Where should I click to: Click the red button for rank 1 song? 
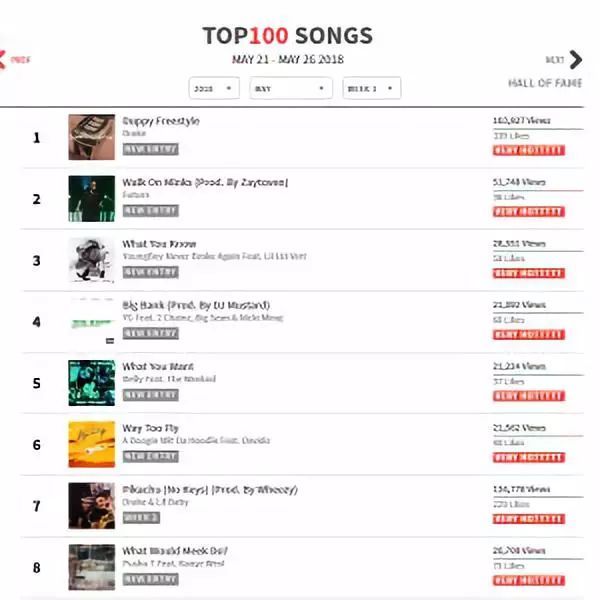point(529,150)
